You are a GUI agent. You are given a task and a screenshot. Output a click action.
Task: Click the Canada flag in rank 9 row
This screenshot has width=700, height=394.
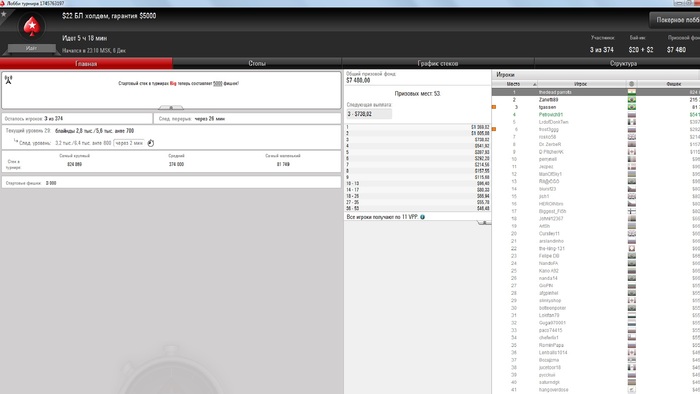[632, 152]
